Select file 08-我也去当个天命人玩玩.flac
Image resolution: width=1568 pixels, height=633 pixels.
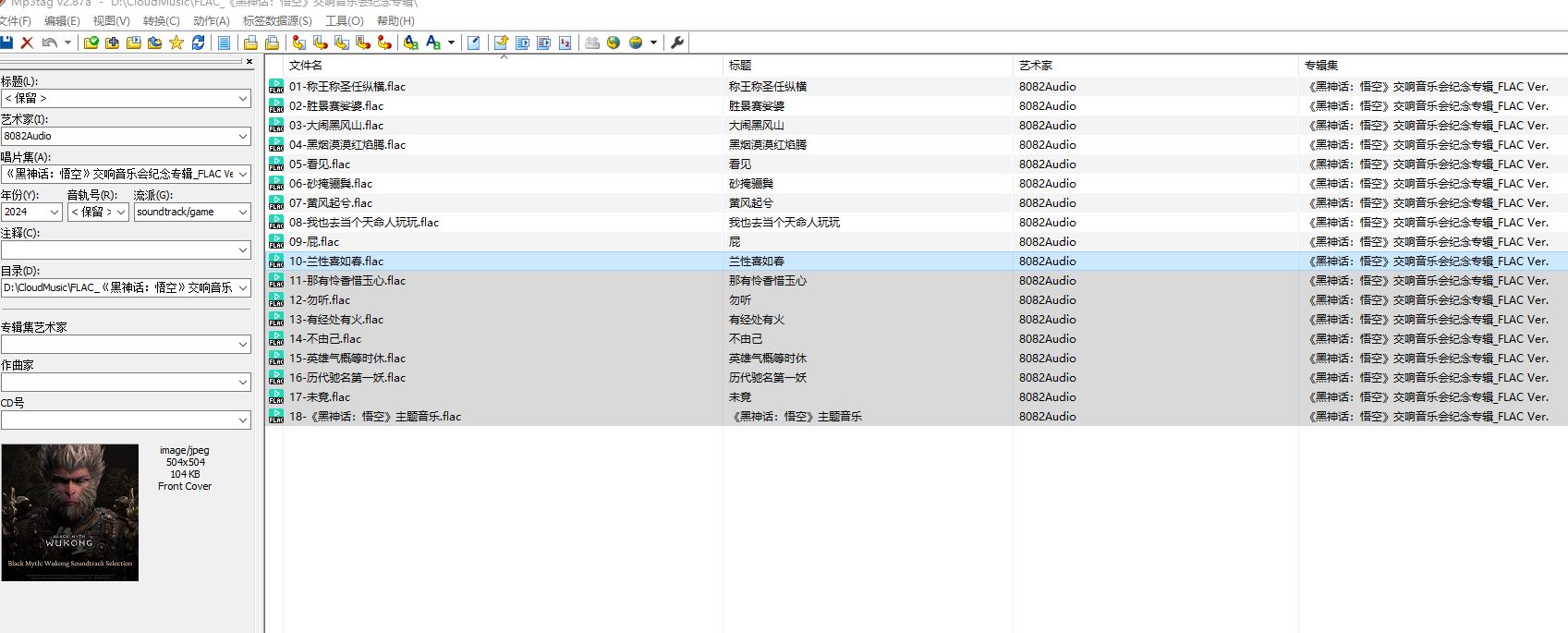tap(364, 222)
